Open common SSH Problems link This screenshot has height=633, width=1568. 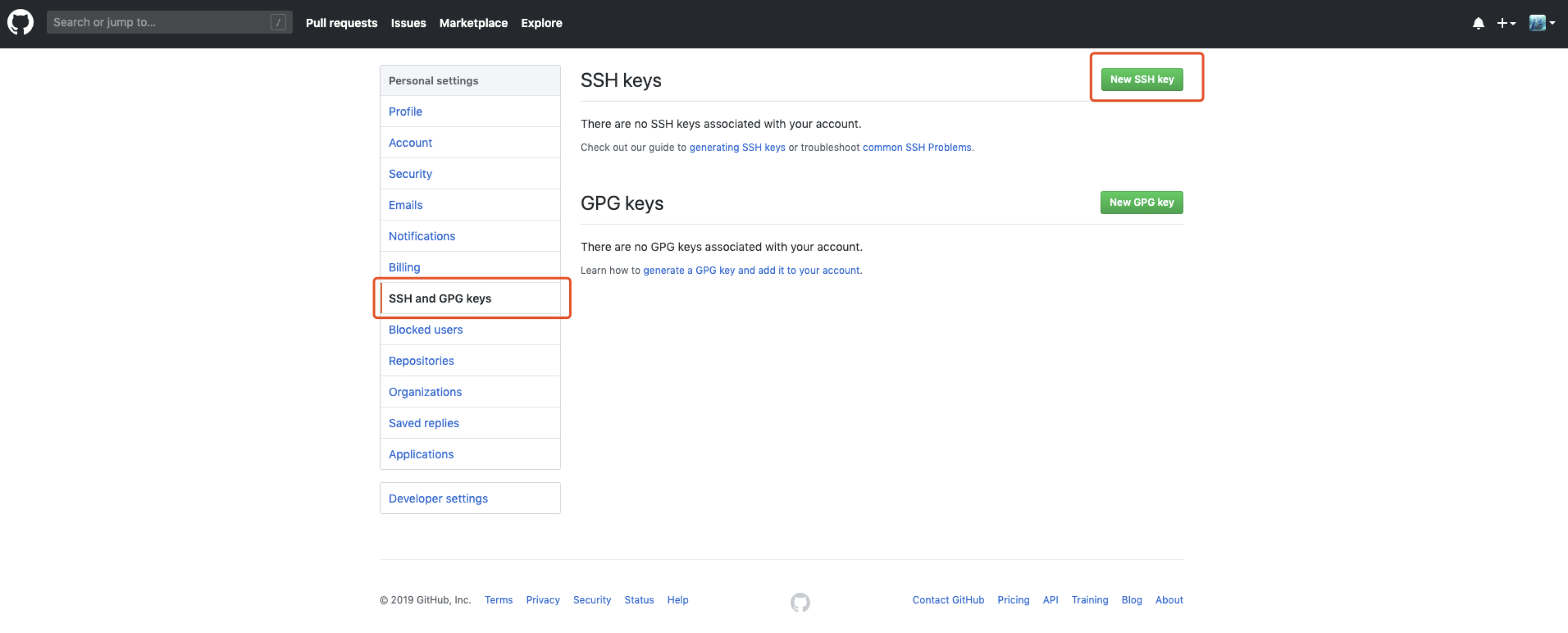[x=917, y=147]
